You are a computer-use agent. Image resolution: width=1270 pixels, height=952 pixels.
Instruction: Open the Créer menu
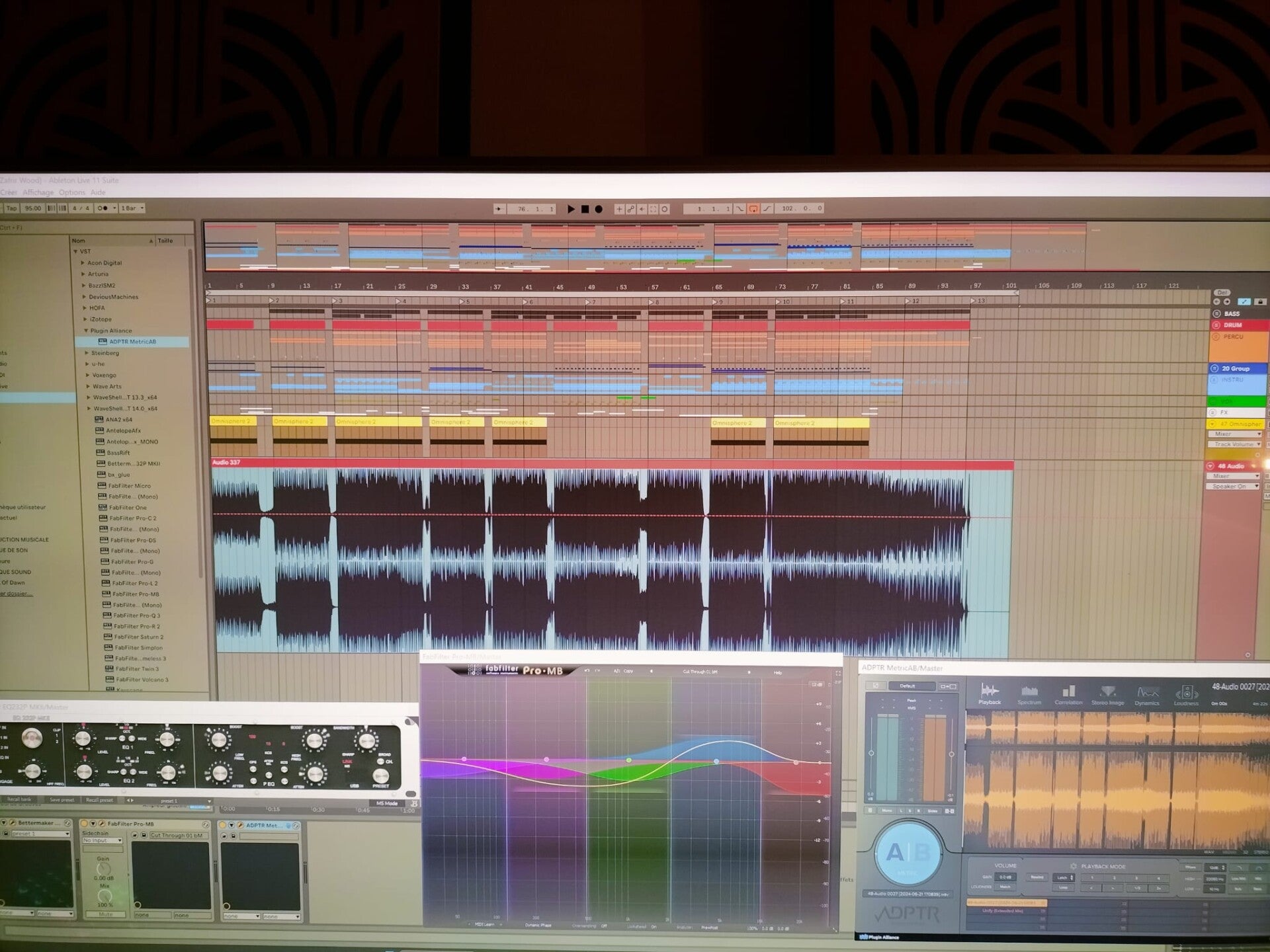click(x=9, y=192)
